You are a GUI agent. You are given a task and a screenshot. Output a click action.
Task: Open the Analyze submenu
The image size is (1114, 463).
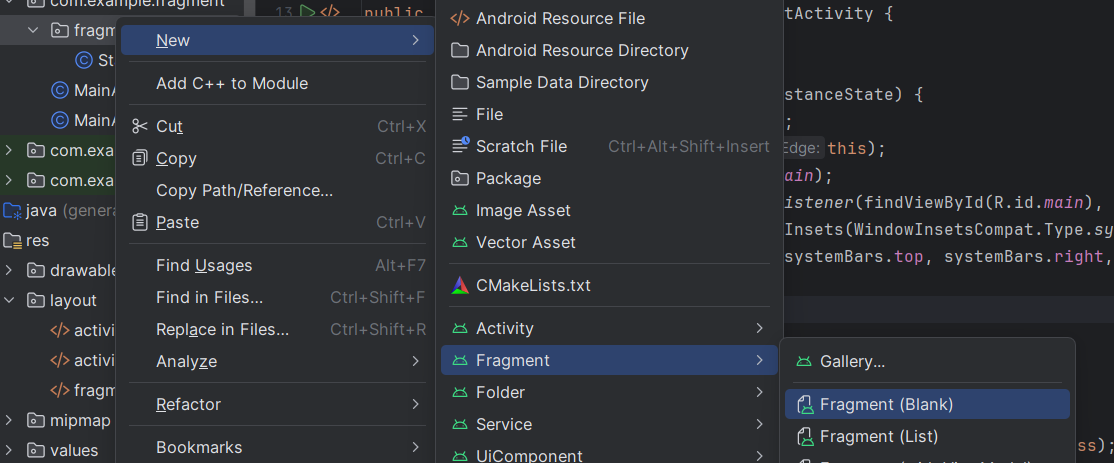tap(186, 361)
